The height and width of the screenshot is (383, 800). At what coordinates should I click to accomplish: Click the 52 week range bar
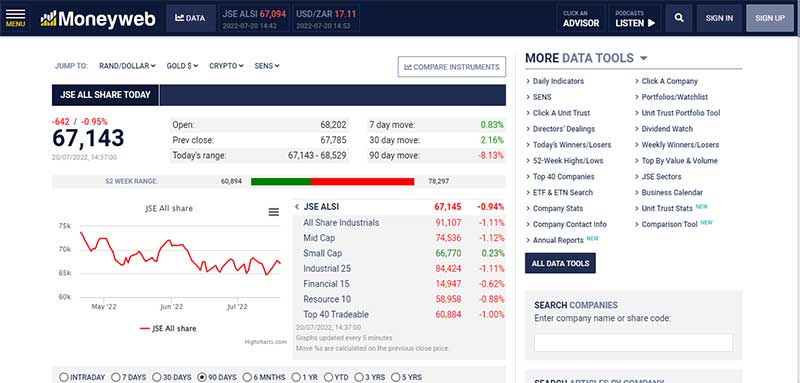[333, 182]
